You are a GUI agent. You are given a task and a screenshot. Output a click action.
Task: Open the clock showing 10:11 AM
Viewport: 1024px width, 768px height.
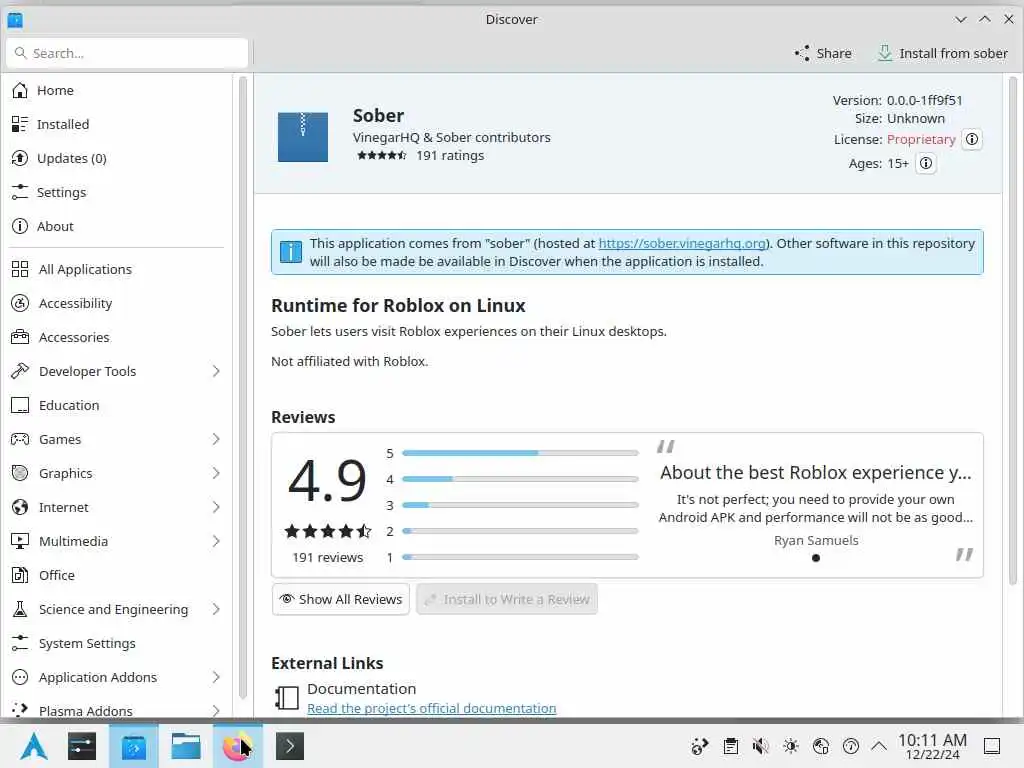[x=933, y=746]
